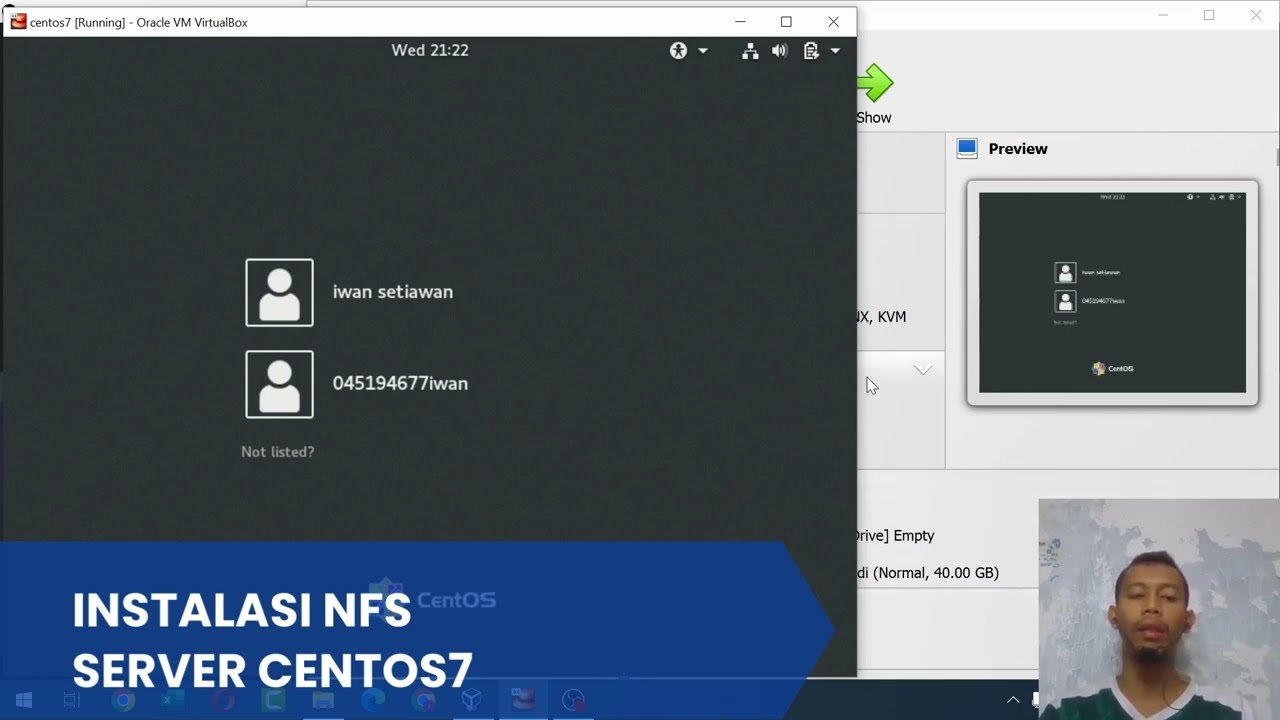Viewport: 1280px width, 720px height.
Task: Open the Windows Start button
Action: pyautogui.click(x=24, y=700)
